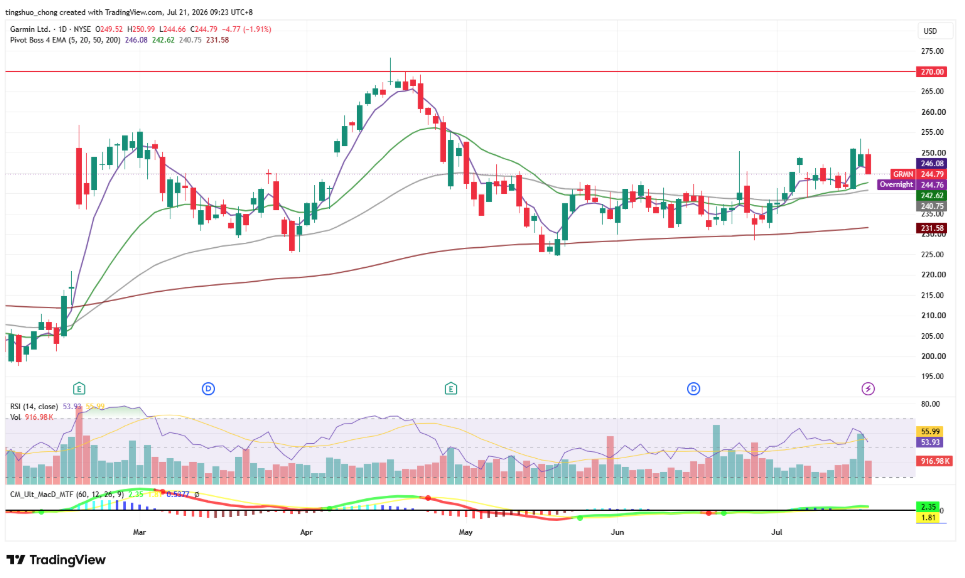Click the green 2.35 MACD axis label
Viewport: 965px width, 578px height.
click(927, 507)
